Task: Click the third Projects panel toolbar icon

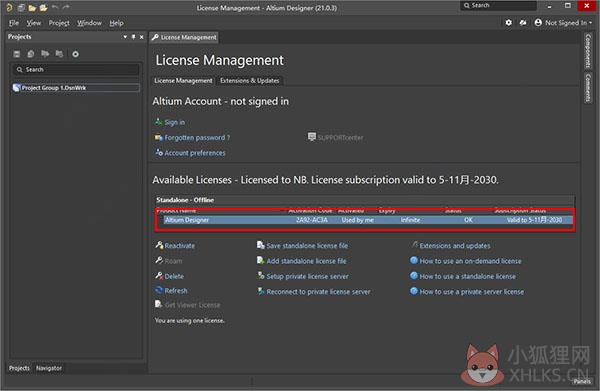Action: [x=45, y=54]
